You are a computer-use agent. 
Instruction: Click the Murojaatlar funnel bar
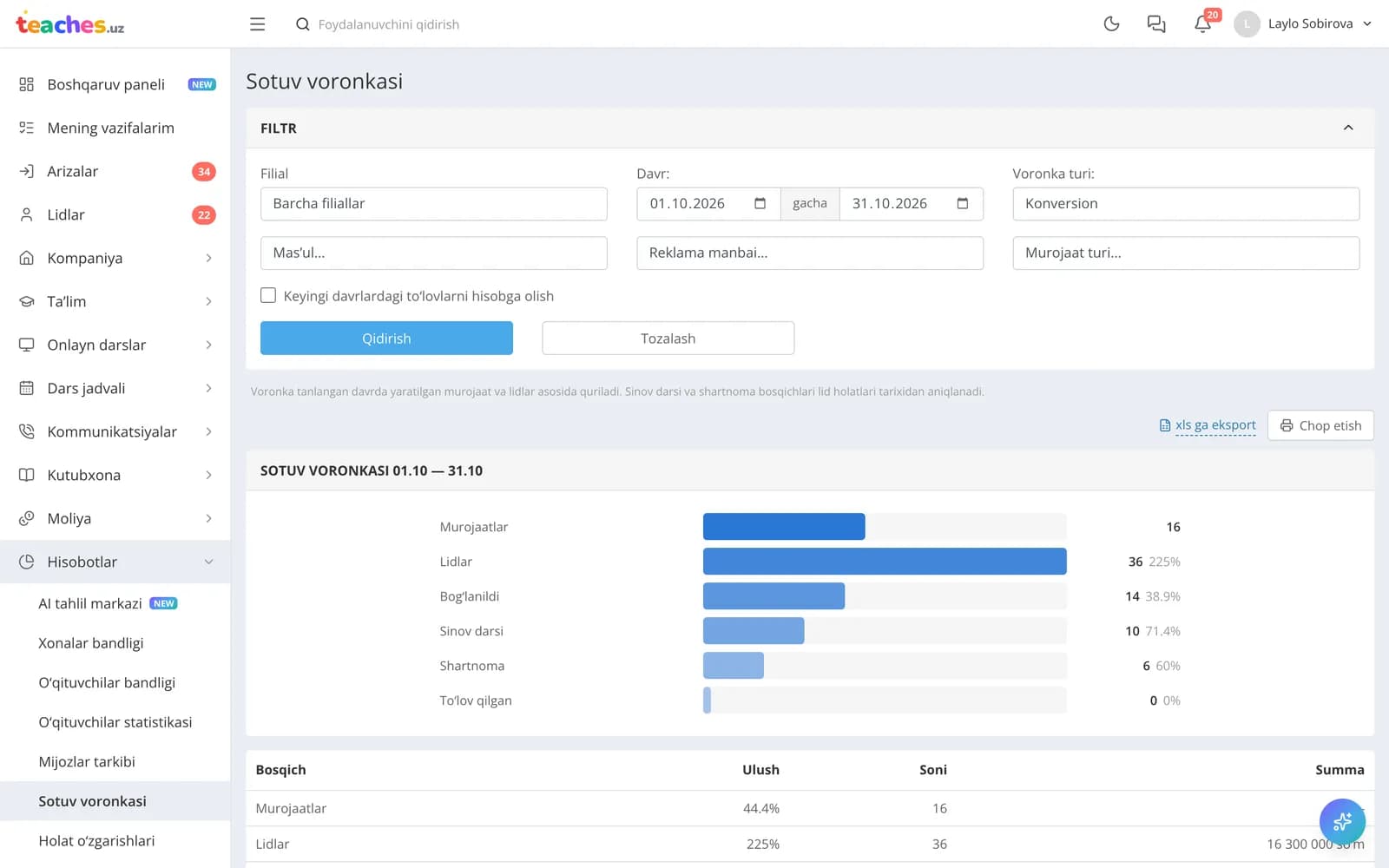784,527
